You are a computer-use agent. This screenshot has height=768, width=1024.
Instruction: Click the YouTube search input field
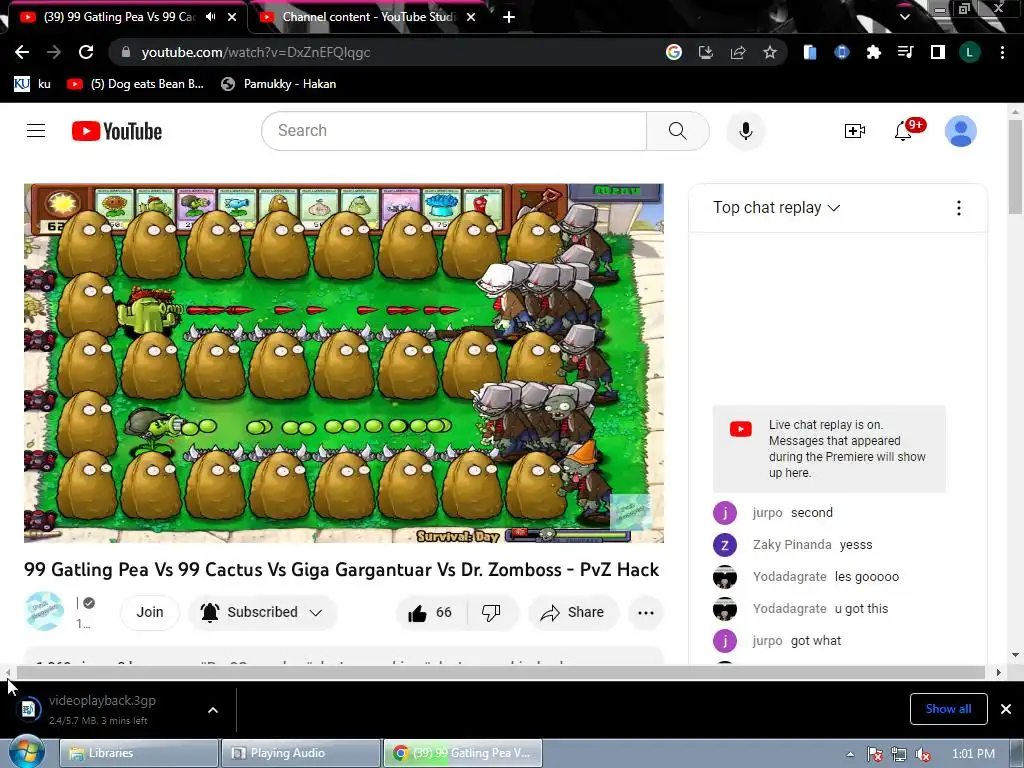454,131
